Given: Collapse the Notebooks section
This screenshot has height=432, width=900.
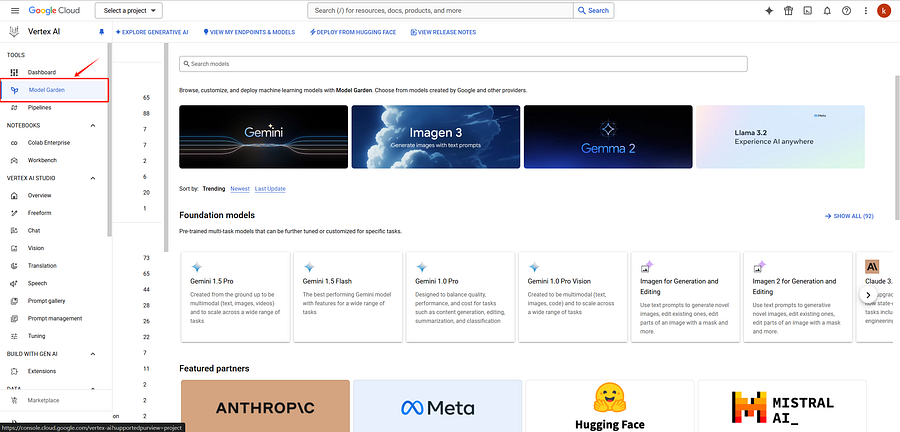Looking at the screenshot, I should [93, 125].
